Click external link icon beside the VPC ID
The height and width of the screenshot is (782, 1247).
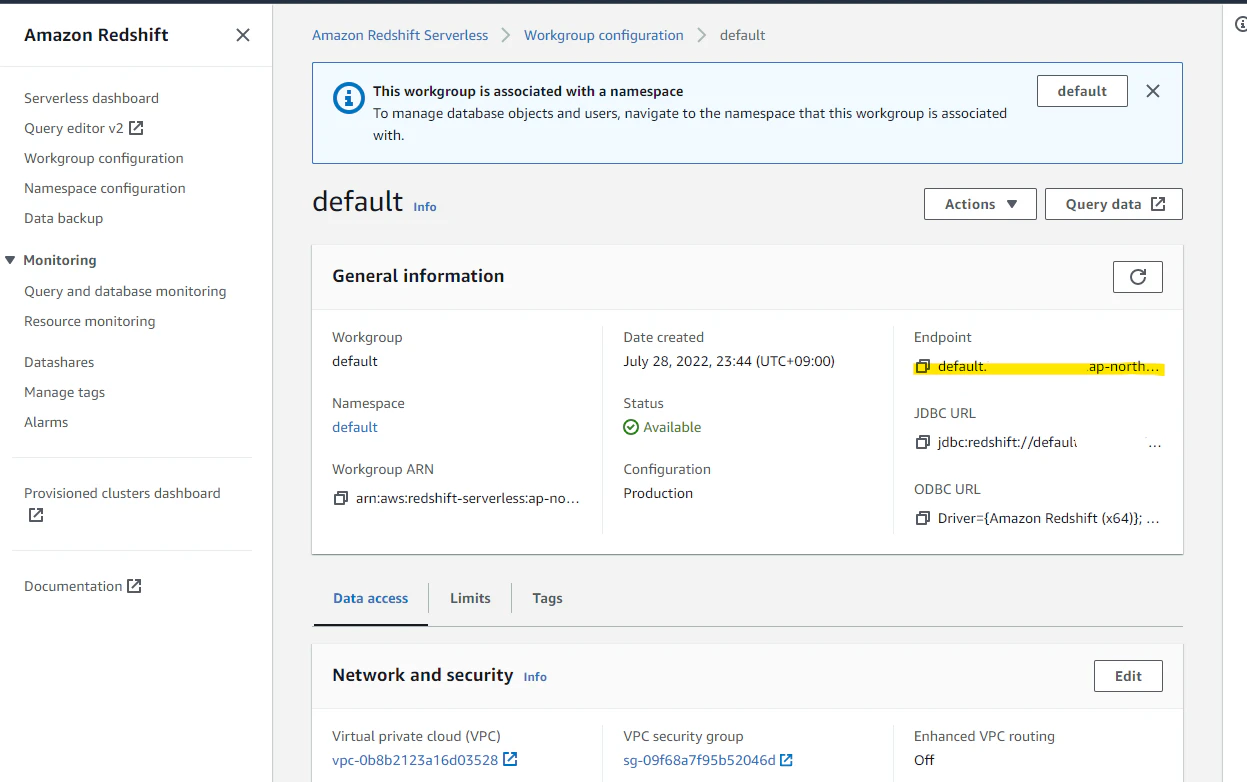(510, 759)
